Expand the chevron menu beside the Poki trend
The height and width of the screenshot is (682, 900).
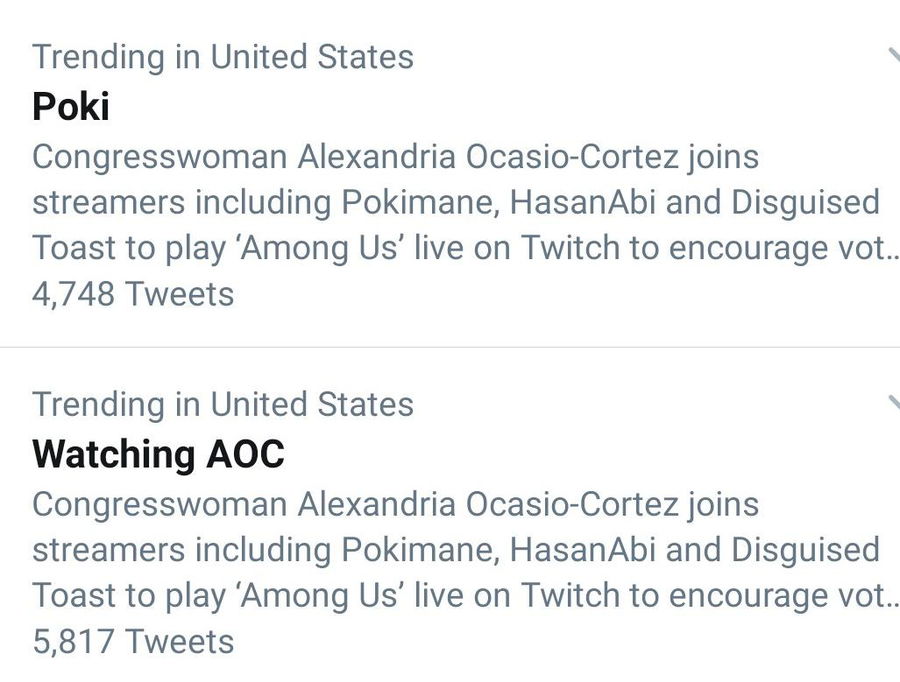(892, 55)
